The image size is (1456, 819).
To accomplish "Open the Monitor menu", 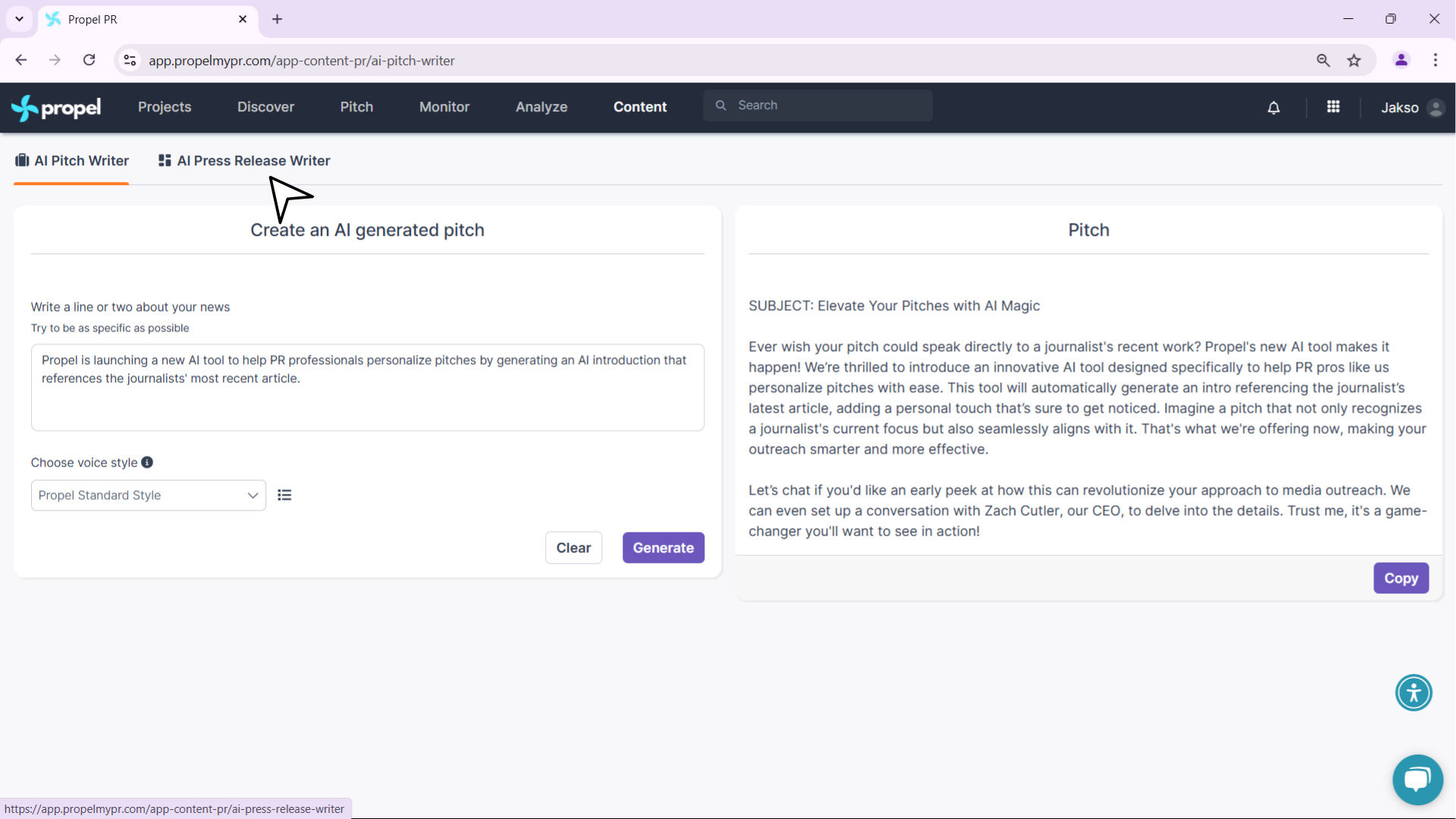I will (444, 107).
